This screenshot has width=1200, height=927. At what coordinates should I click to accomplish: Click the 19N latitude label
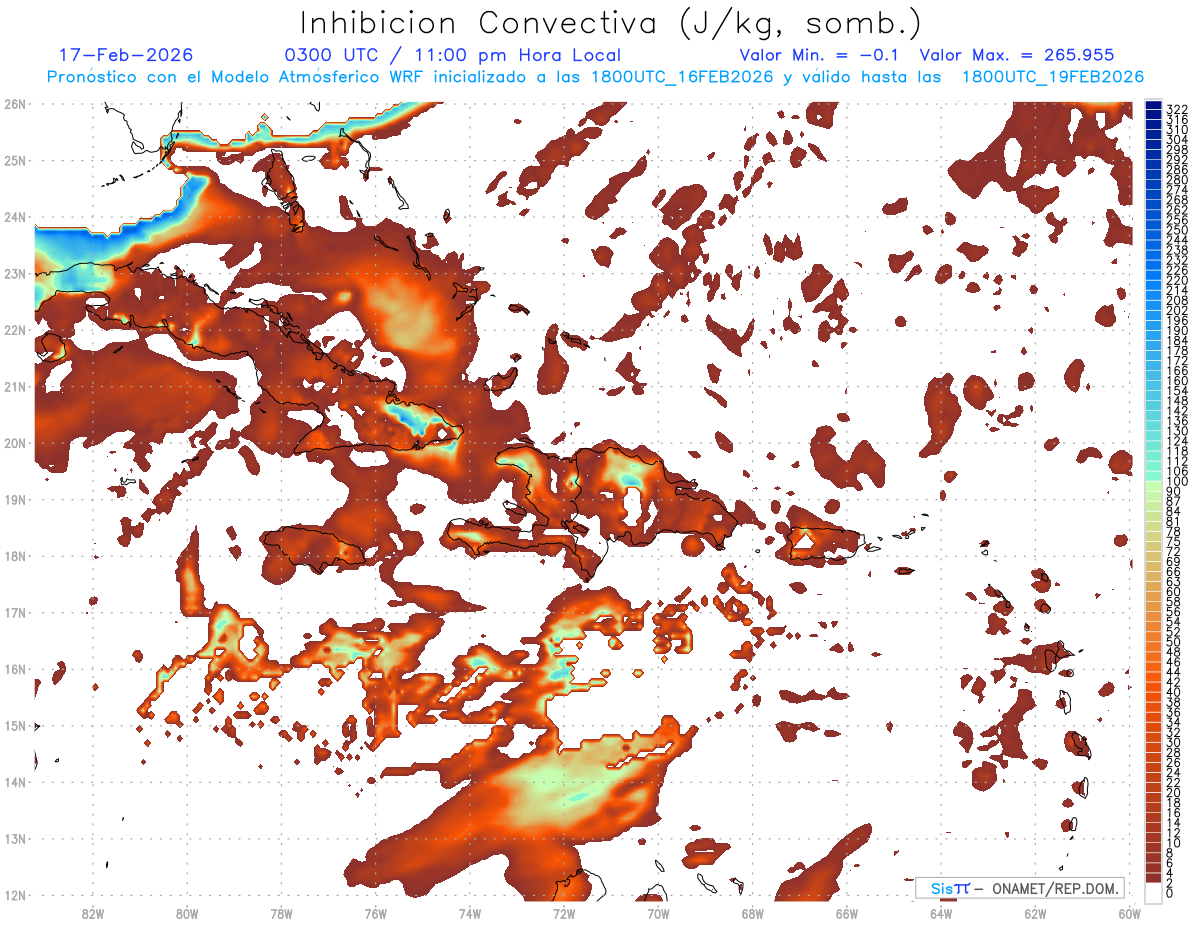pyautogui.click(x=15, y=499)
